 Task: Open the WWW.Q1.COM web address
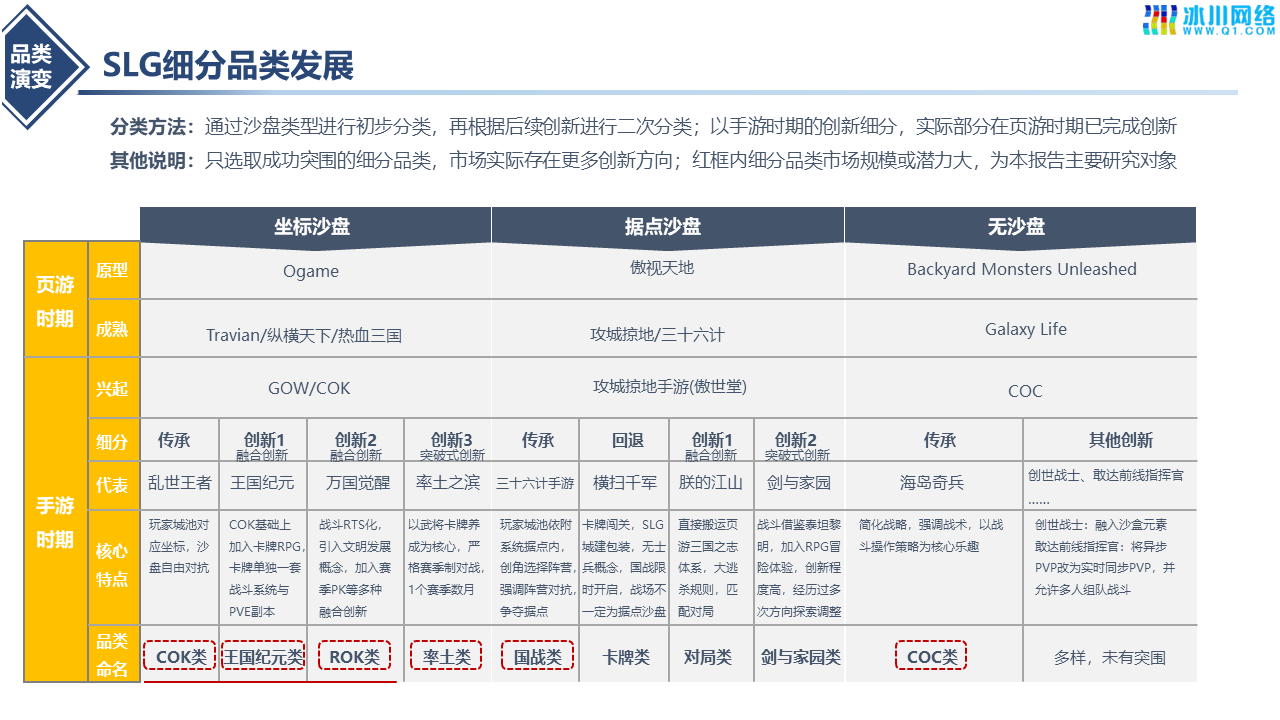pyautogui.click(x=1229, y=31)
